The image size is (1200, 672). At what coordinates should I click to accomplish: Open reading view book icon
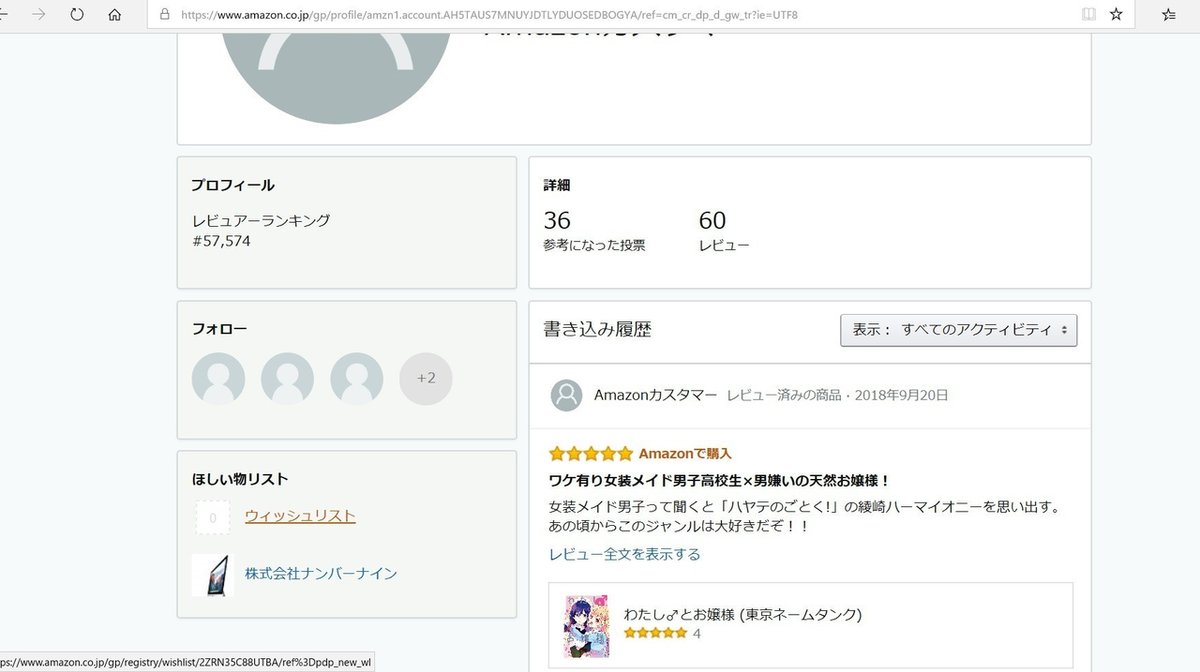pos(1088,14)
